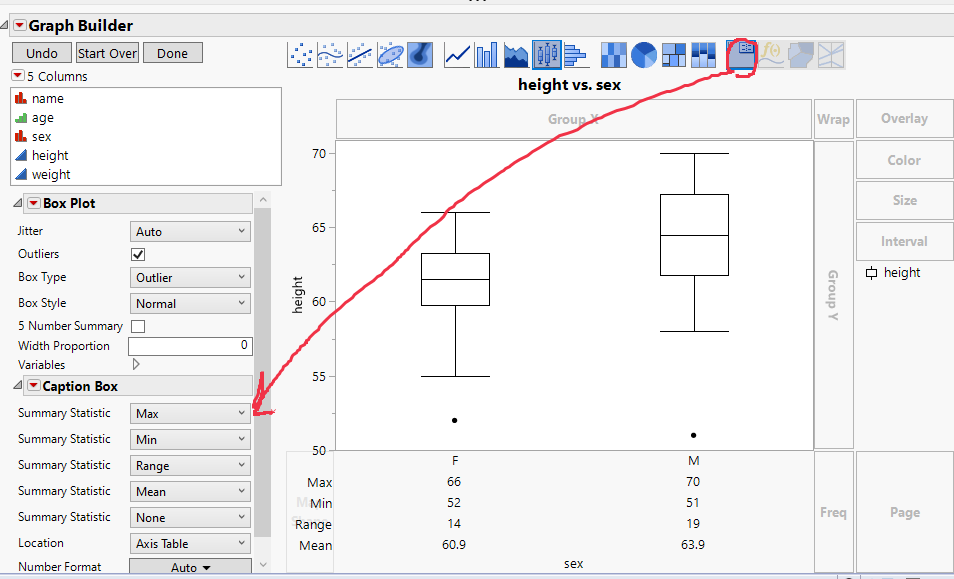Select the Bar chart element icon
Screen dimensions: 954x579
(486, 55)
